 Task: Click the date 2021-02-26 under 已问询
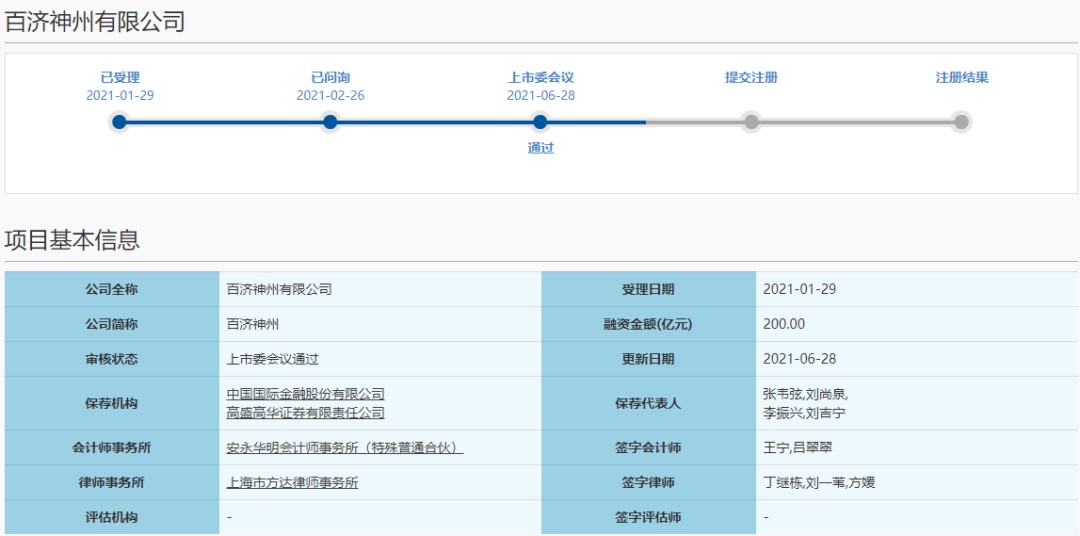coord(330,96)
